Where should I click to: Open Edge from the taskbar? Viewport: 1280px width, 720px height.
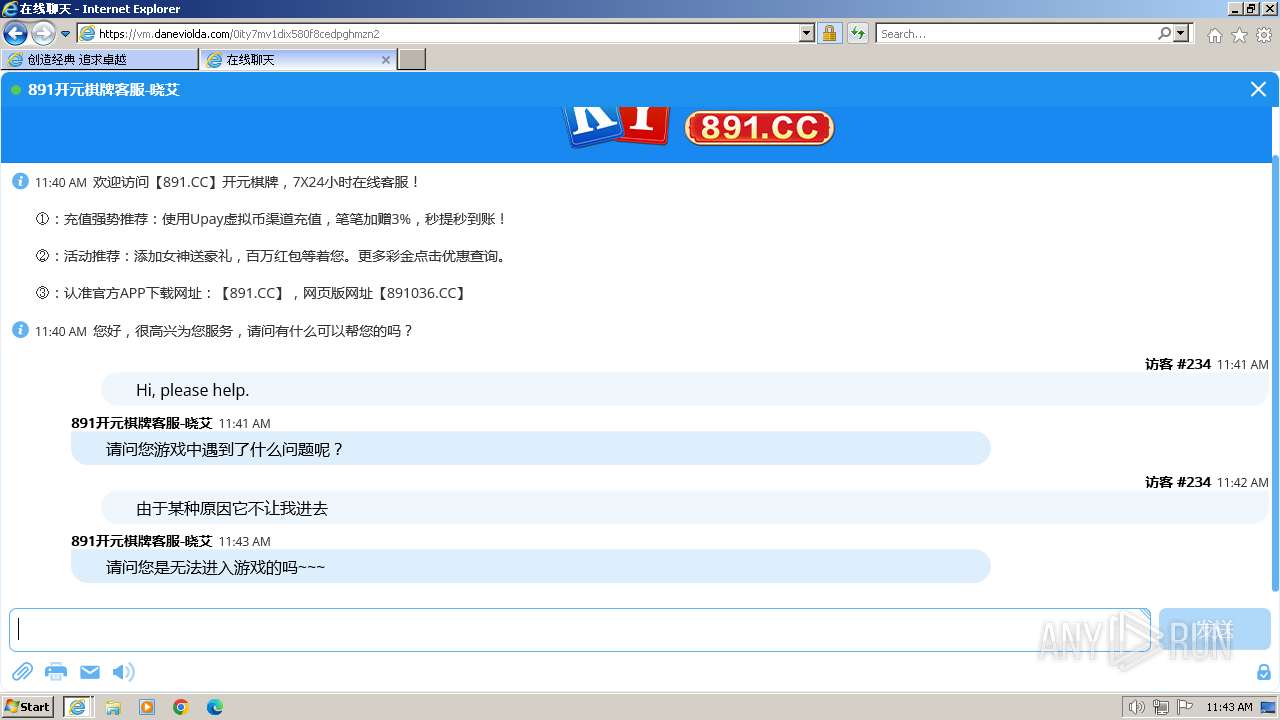tap(215, 707)
